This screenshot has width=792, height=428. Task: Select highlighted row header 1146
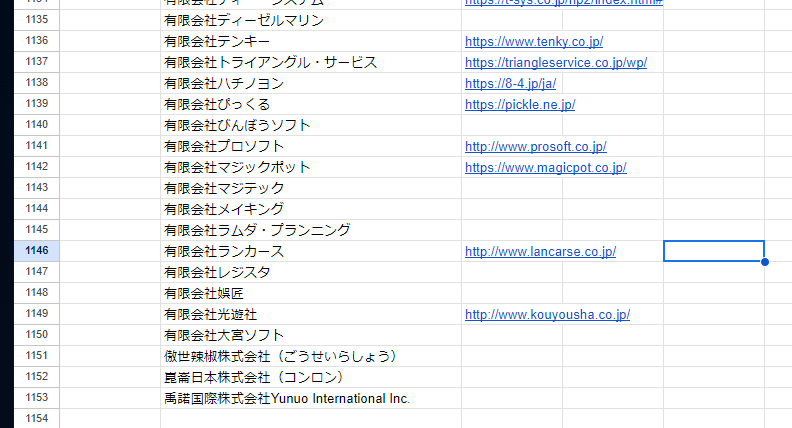(x=37, y=251)
